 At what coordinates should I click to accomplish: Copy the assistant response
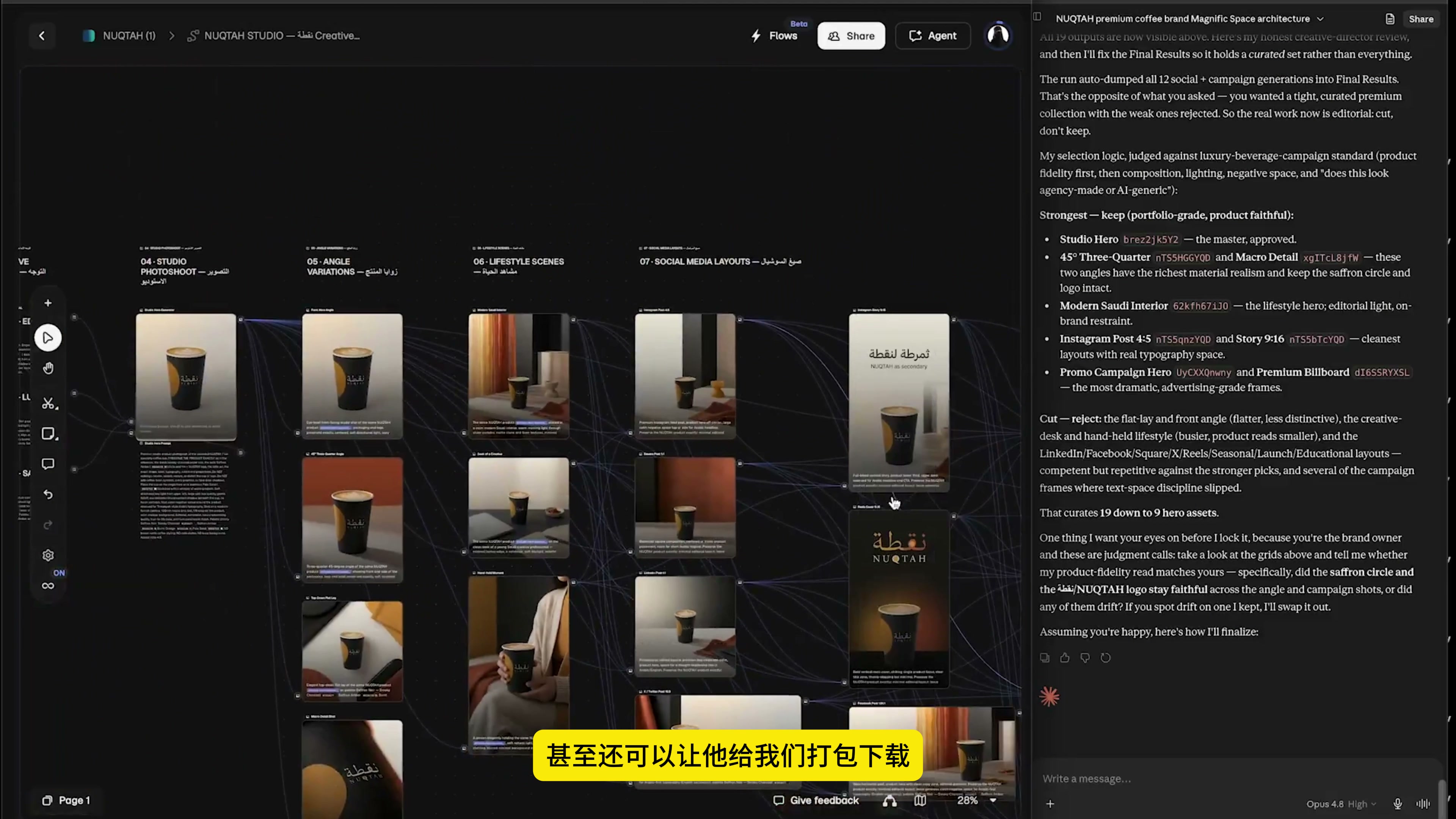[1045, 657]
